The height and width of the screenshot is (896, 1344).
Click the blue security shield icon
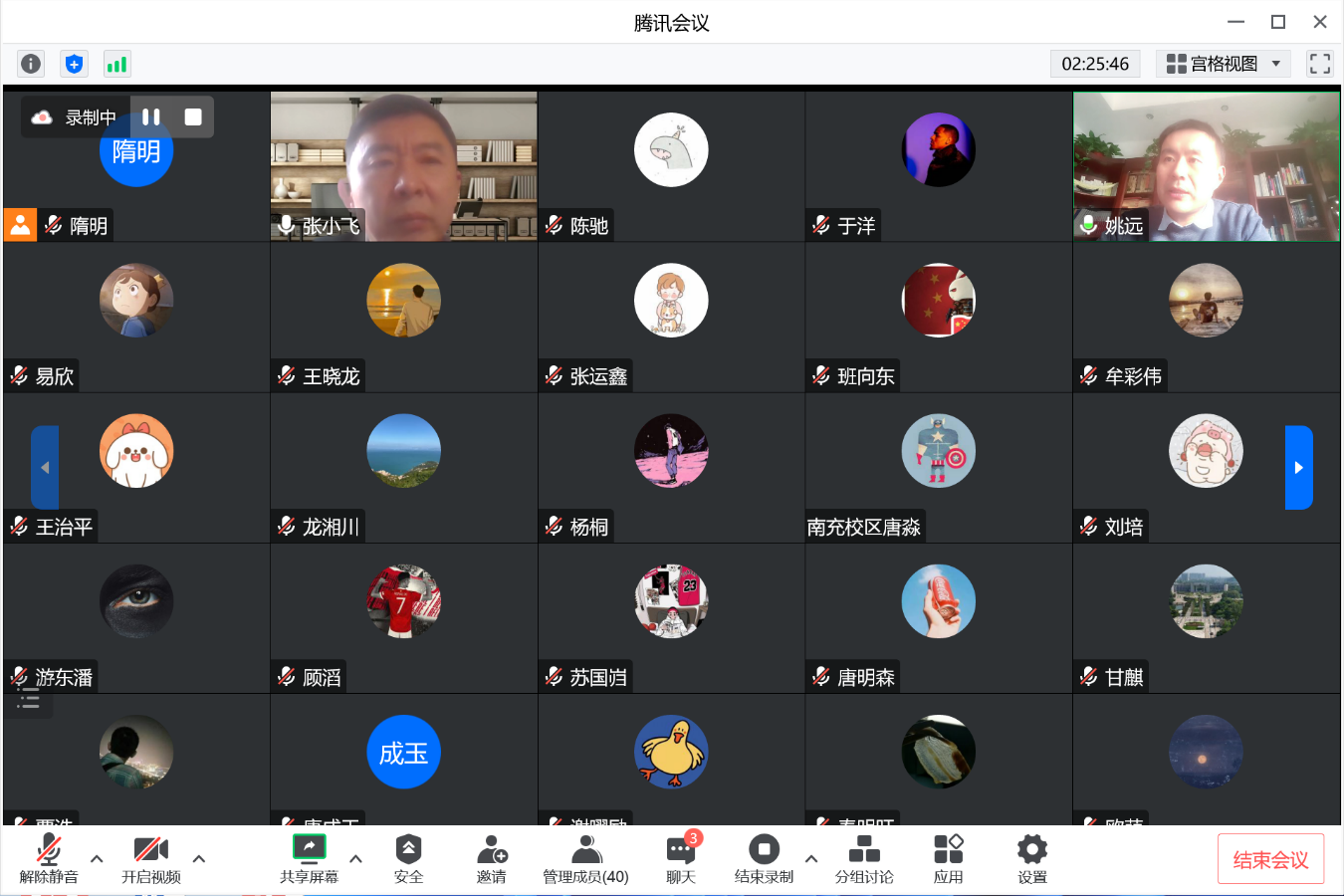(x=74, y=64)
